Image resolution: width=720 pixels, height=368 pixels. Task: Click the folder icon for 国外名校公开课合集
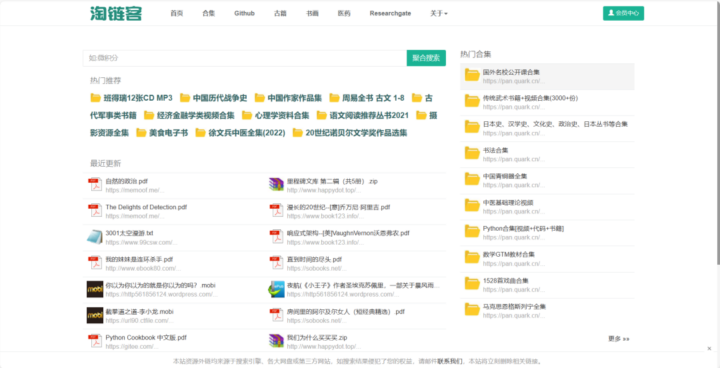click(x=472, y=75)
